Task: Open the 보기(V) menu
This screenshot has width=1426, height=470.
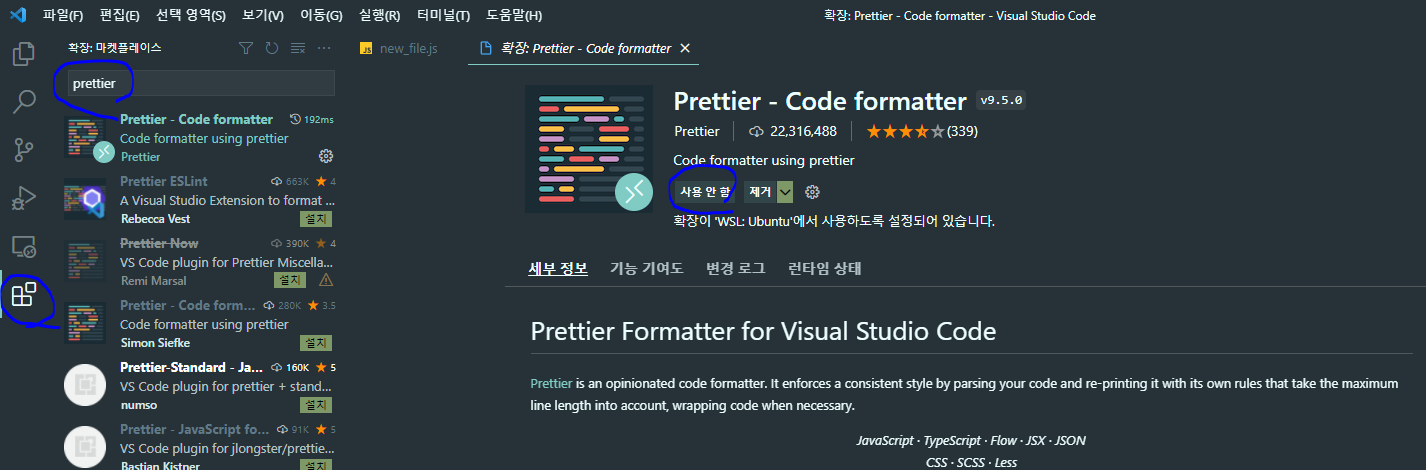Action: 263,16
